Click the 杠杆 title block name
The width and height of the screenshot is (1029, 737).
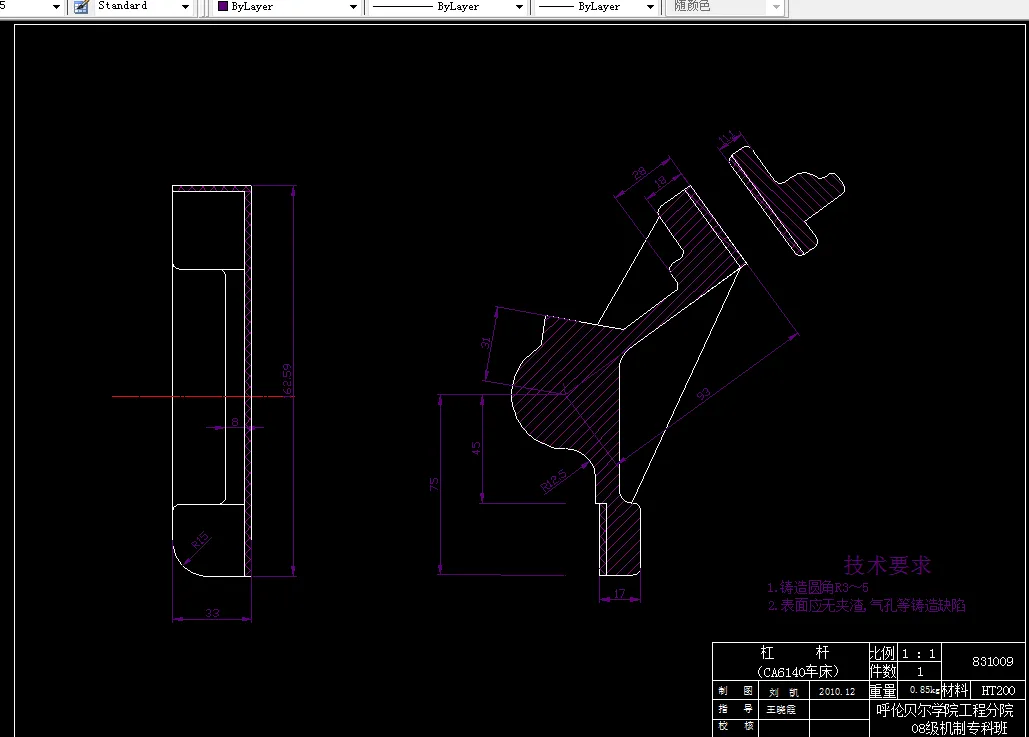795,652
